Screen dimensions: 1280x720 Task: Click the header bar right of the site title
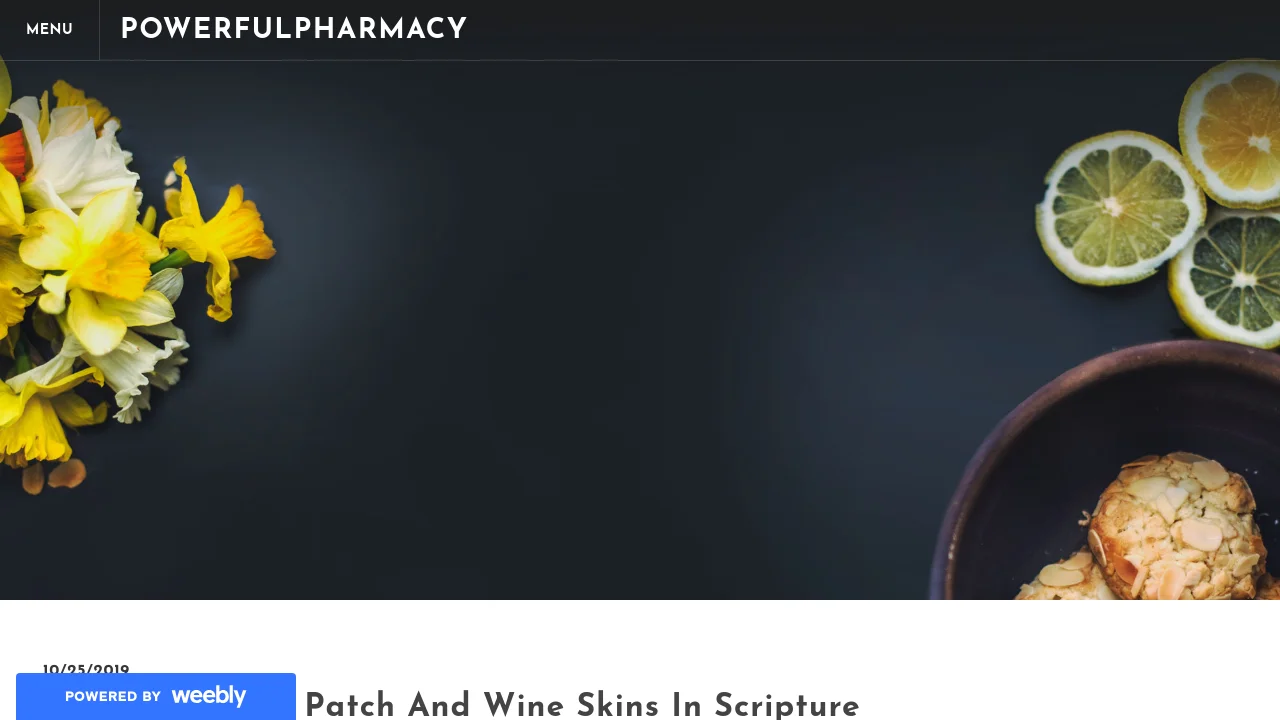[870, 30]
